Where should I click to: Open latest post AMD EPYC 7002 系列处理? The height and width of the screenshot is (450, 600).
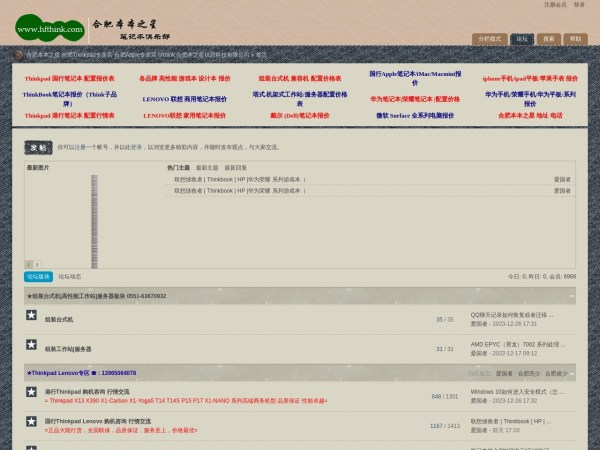click(518, 344)
